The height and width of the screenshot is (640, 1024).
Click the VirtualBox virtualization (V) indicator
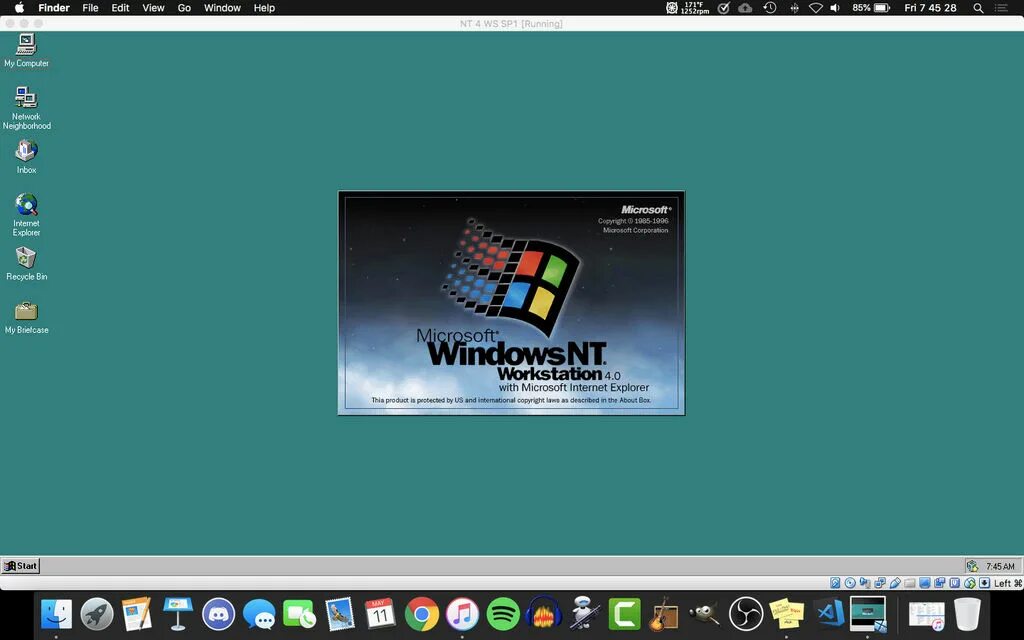(954, 583)
